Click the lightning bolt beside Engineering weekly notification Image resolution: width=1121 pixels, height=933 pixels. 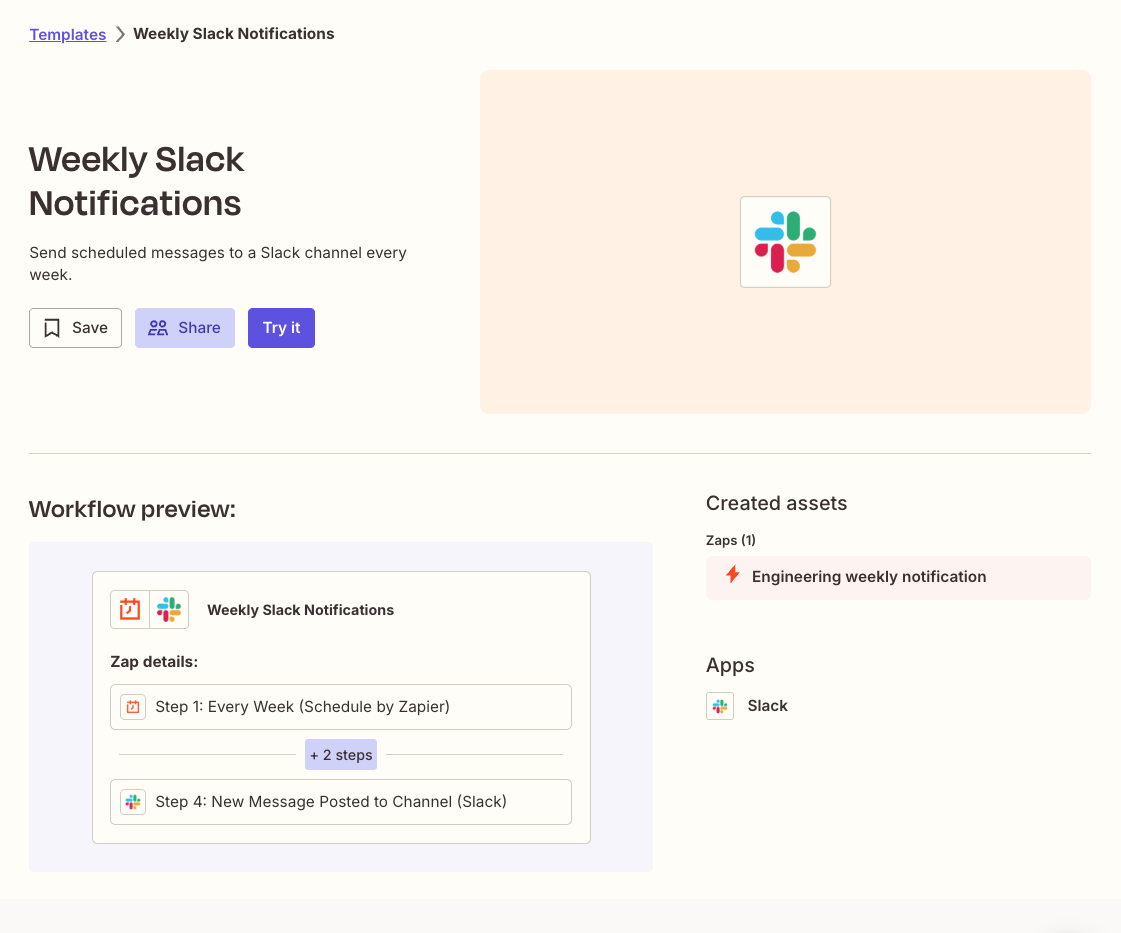pos(732,576)
